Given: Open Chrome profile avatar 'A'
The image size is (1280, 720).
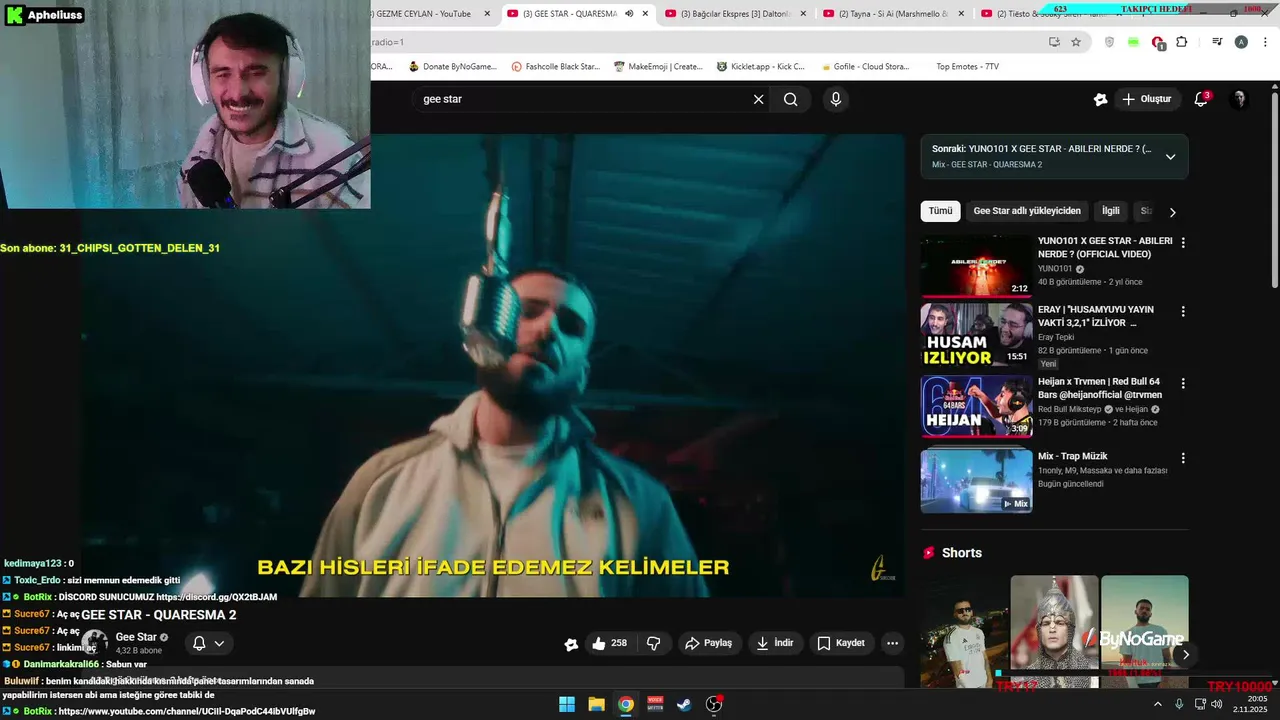Looking at the screenshot, I should tap(1241, 42).
